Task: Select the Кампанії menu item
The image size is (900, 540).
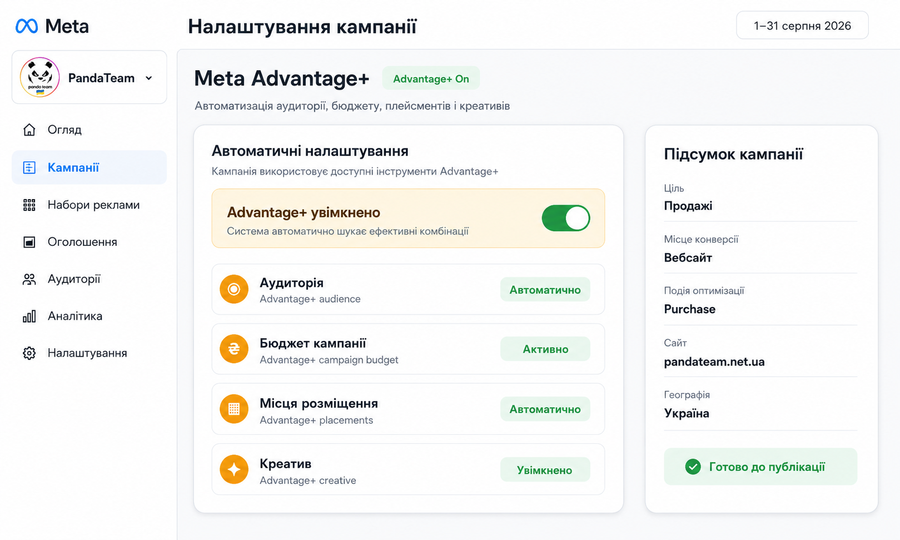Action: (x=89, y=168)
